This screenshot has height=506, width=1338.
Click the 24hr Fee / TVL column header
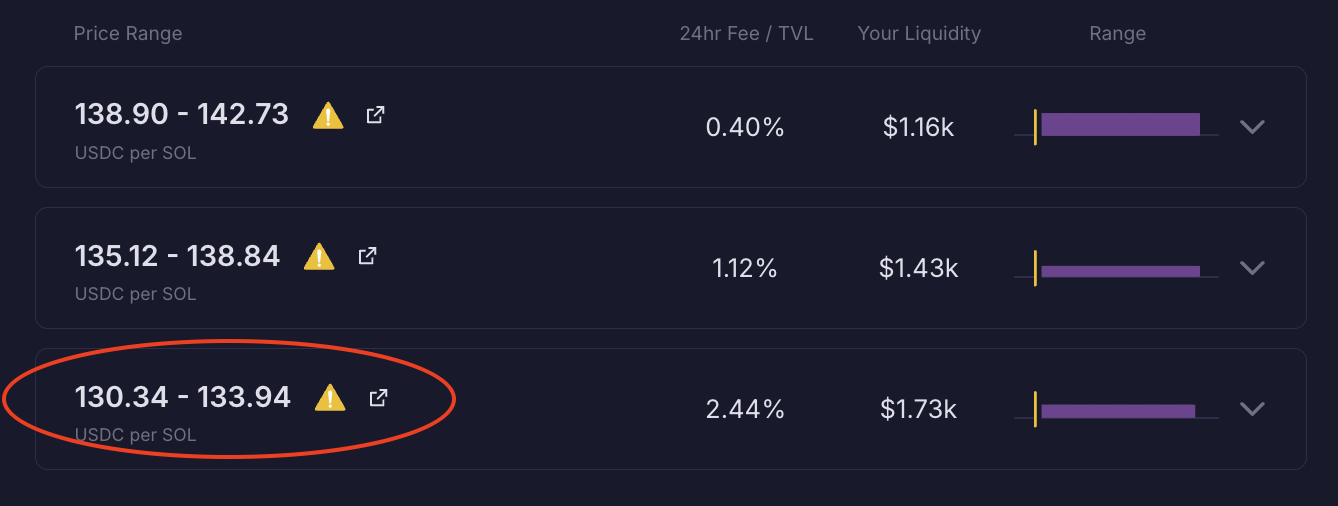746,34
